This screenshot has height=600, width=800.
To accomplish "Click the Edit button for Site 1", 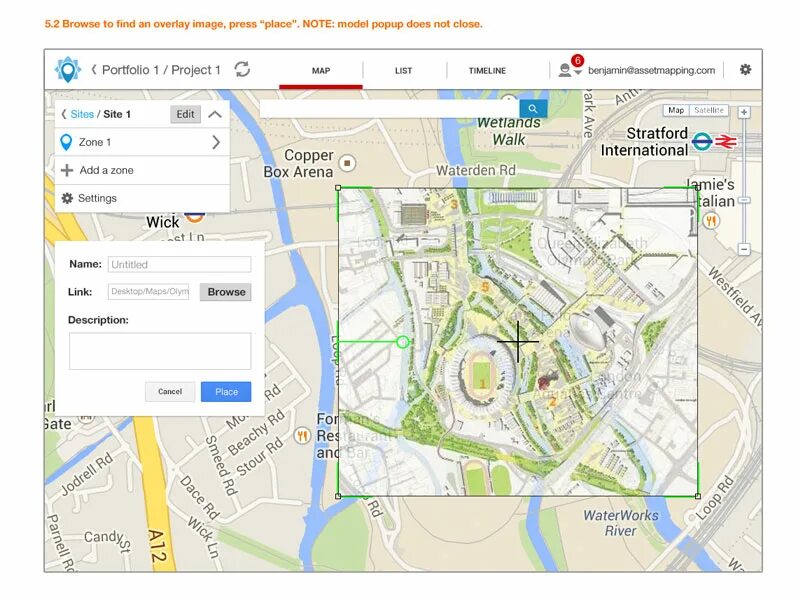I will (185, 114).
